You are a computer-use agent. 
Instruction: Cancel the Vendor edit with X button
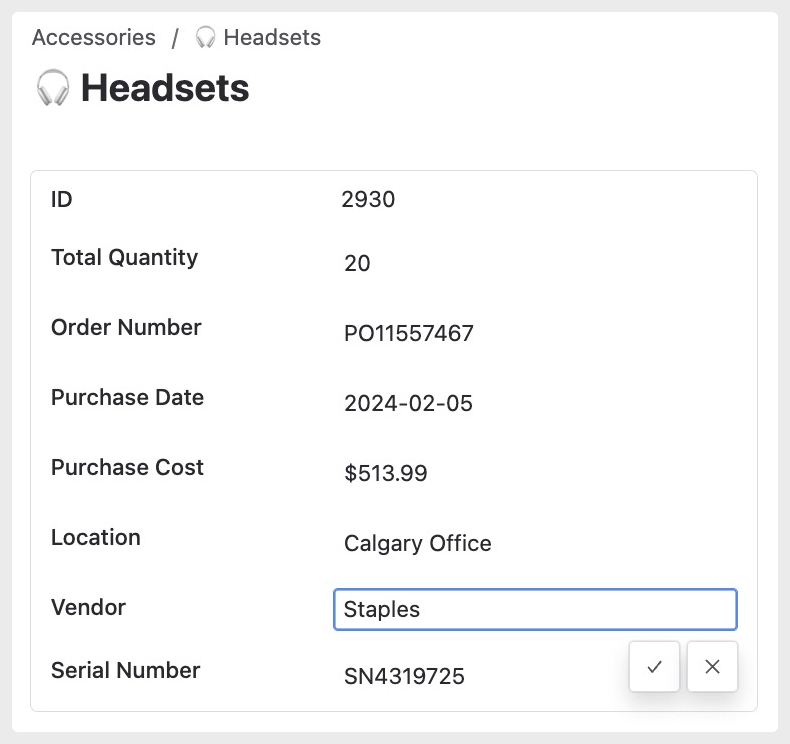[x=712, y=666]
